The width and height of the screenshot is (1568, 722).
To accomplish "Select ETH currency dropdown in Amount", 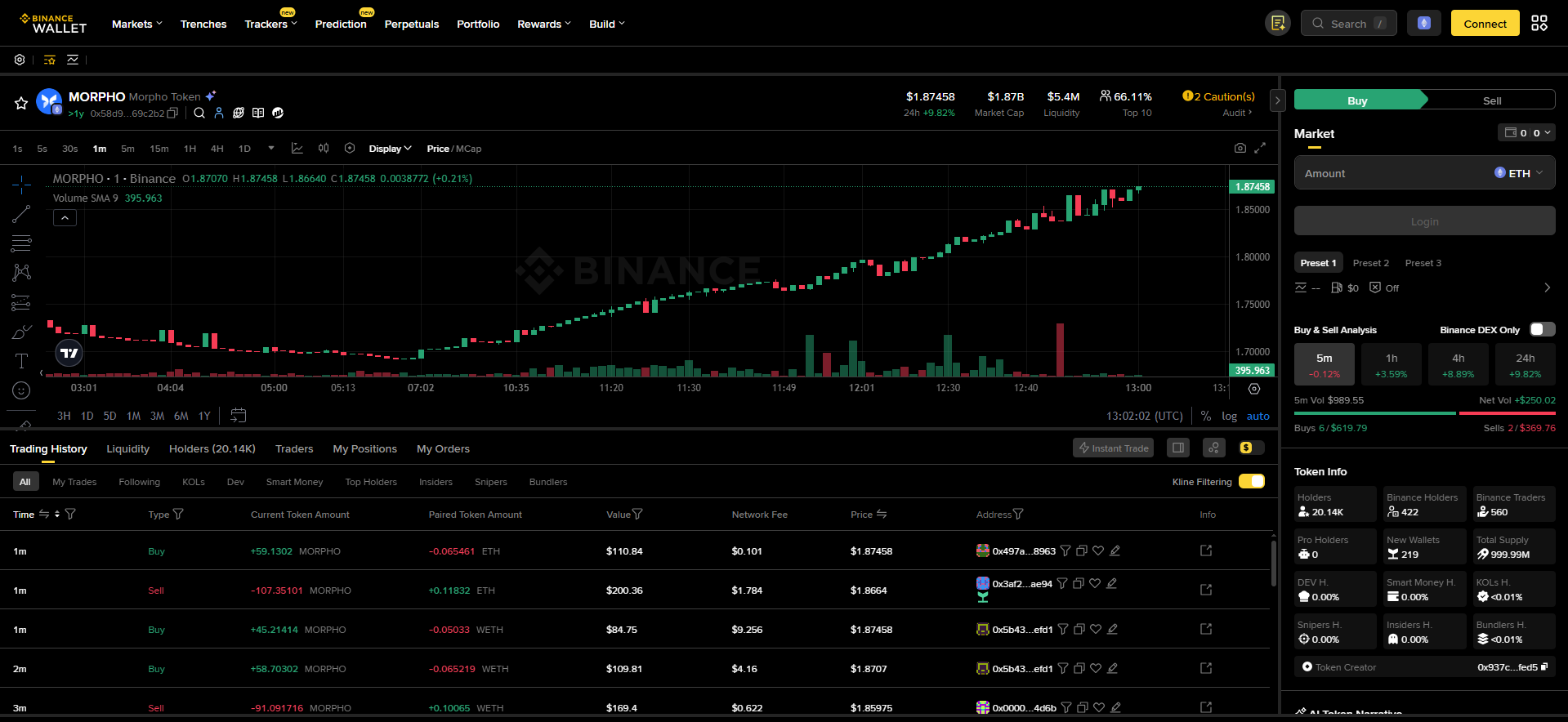I will [x=1518, y=173].
